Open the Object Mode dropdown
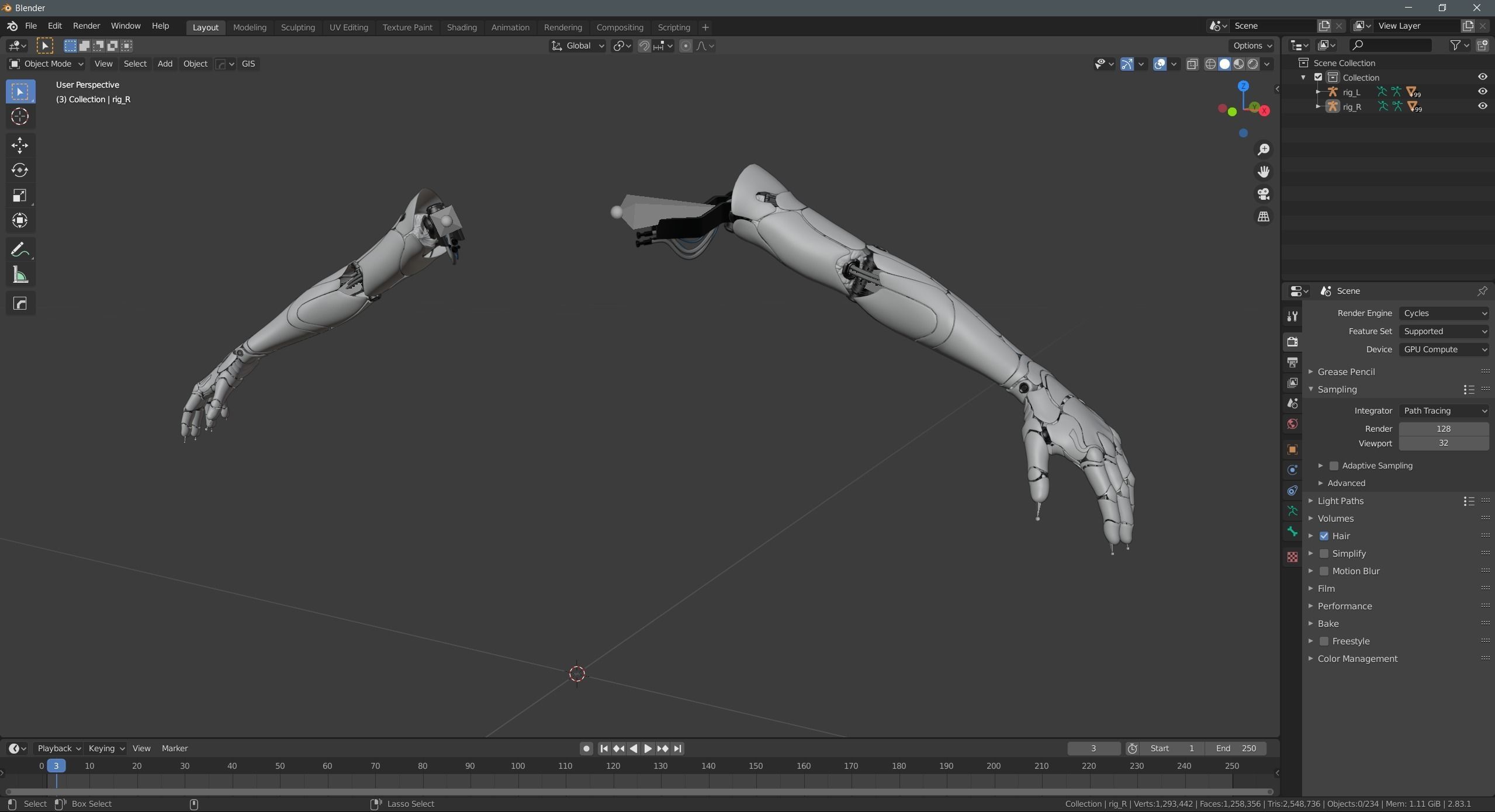The image size is (1495, 812). (46, 64)
